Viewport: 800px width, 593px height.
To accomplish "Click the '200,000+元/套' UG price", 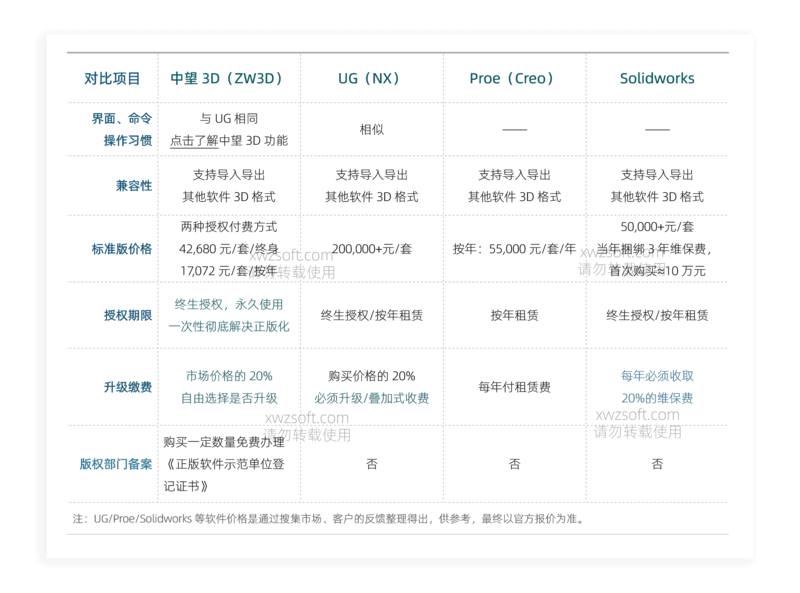I will coord(371,249).
